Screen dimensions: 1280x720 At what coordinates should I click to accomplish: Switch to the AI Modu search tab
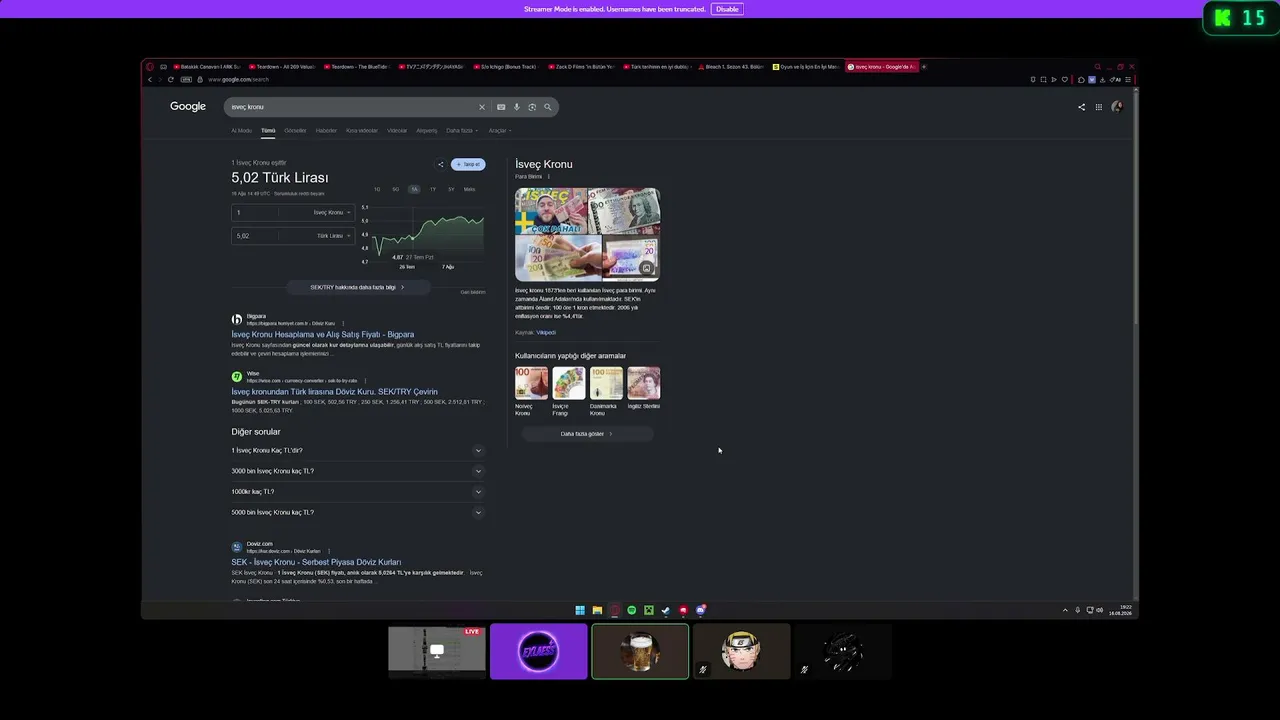click(242, 130)
